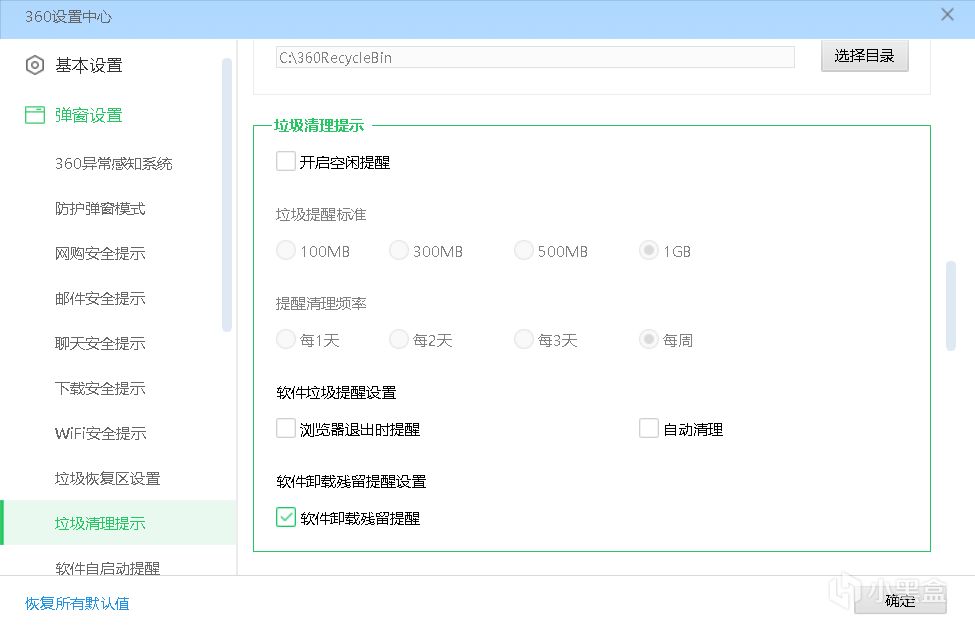Click the 确定 button

(900, 600)
